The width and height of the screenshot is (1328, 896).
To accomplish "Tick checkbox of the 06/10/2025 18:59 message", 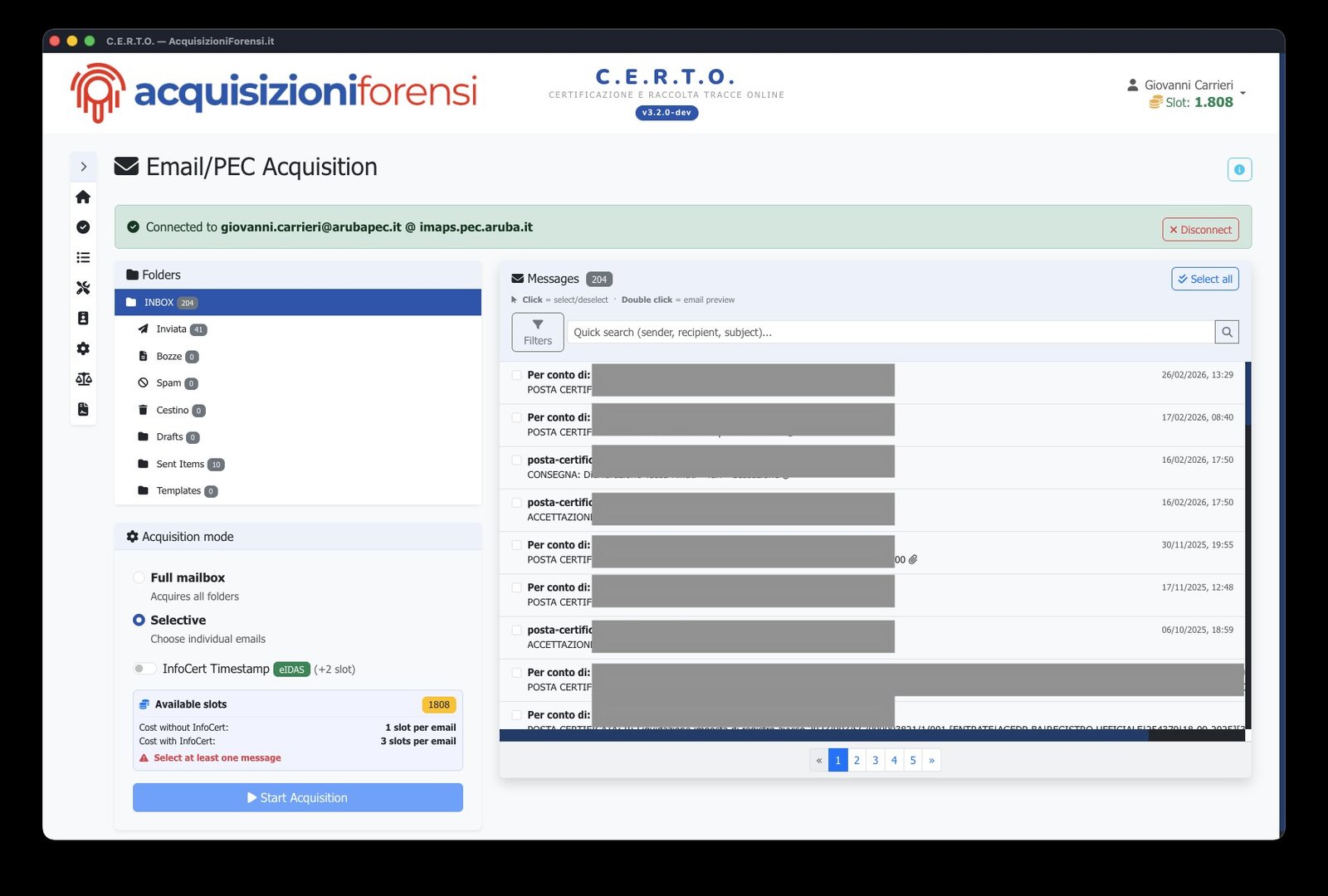I will (516, 630).
